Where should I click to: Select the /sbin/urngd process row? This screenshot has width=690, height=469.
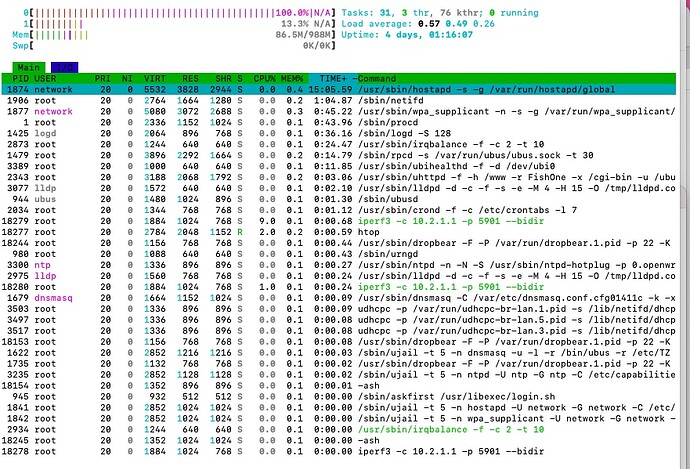[338, 254]
